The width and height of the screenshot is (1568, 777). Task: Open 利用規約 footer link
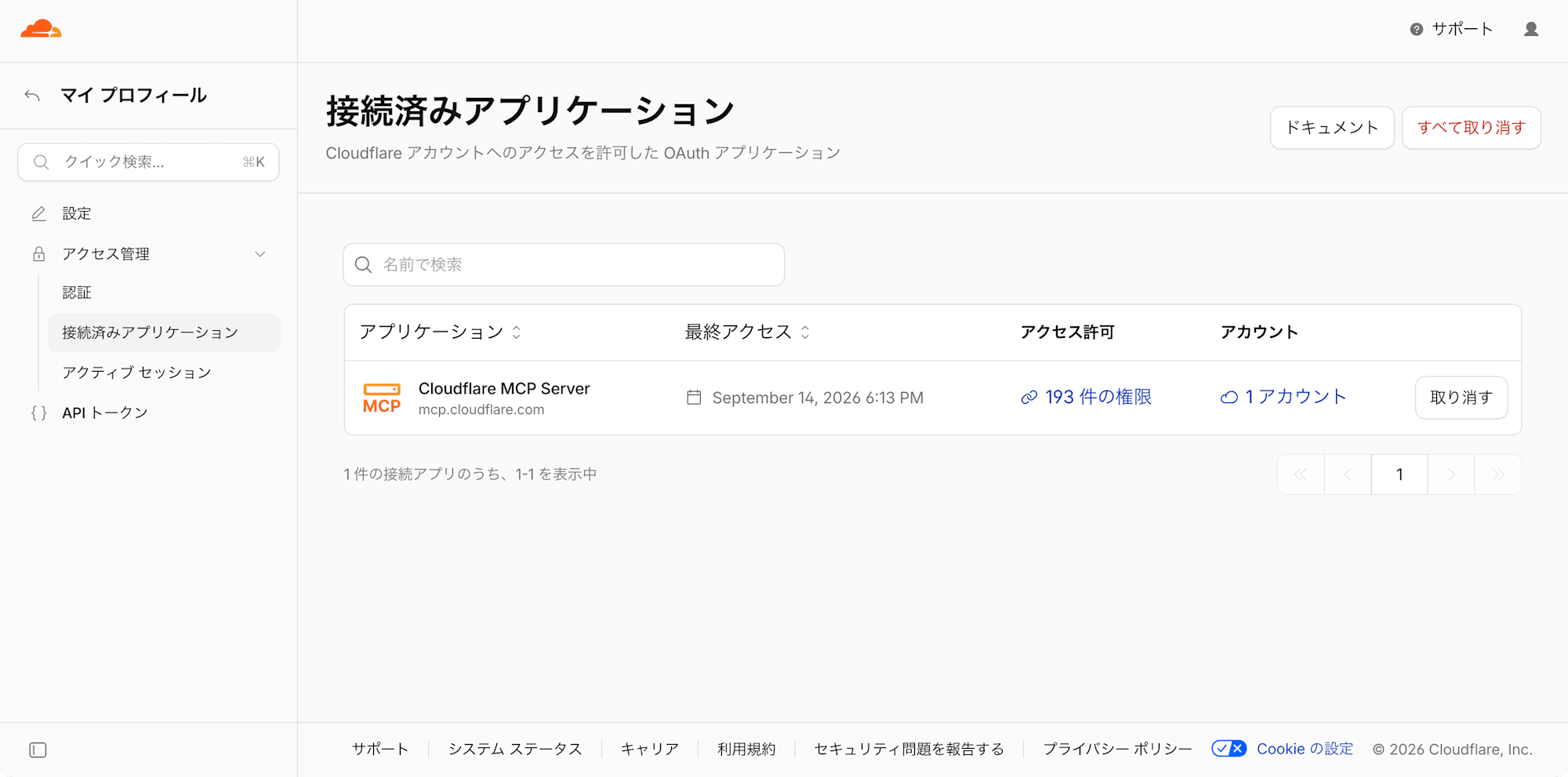[746, 749]
